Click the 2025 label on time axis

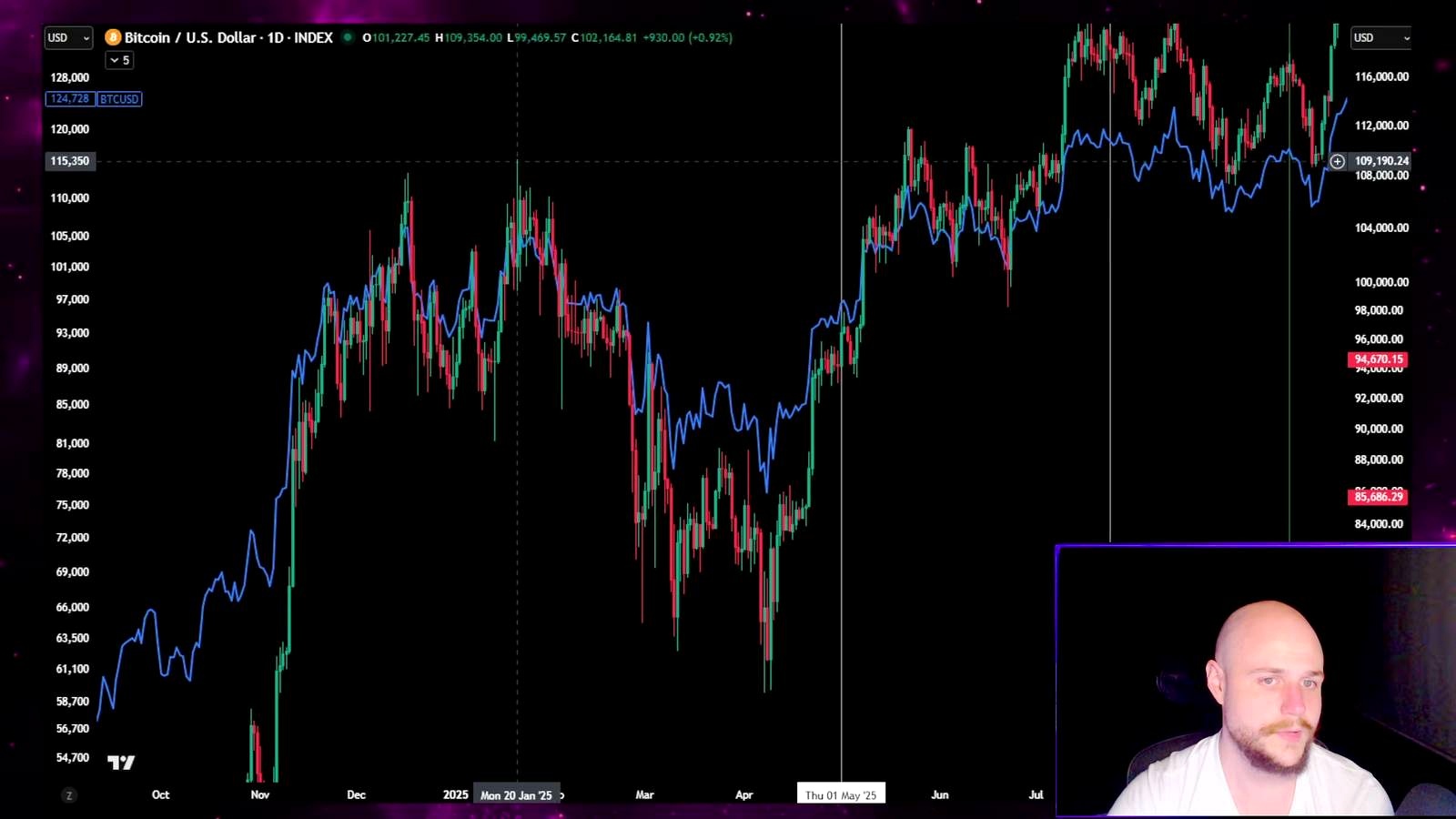(x=456, y=794)
